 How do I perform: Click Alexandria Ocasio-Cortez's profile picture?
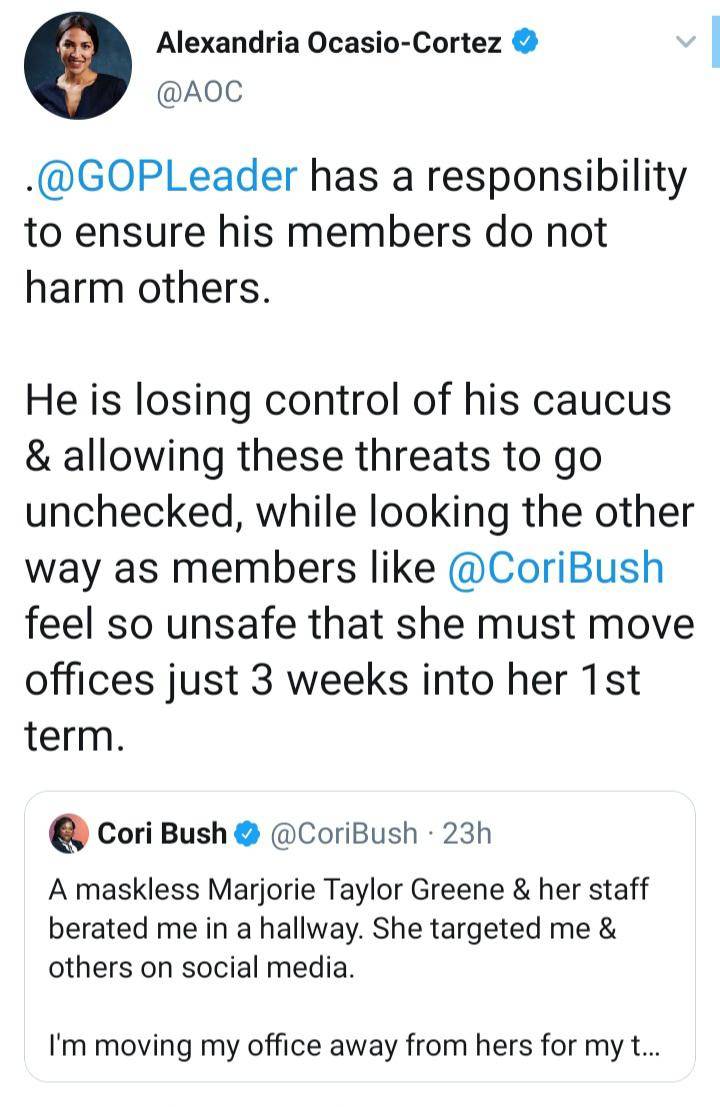click(x=78, y=64)
